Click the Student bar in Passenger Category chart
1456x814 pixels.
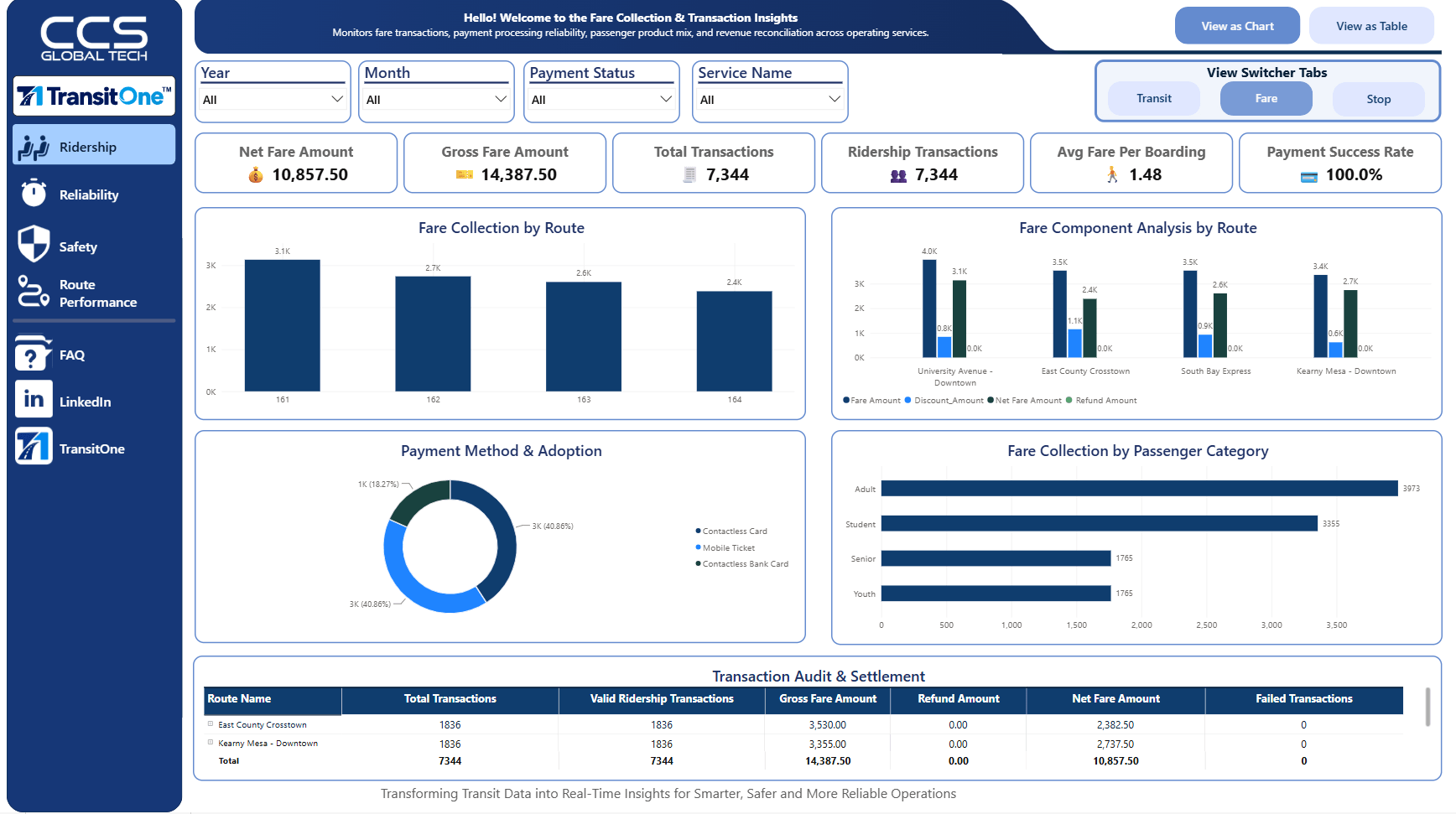click(1099, 523)
